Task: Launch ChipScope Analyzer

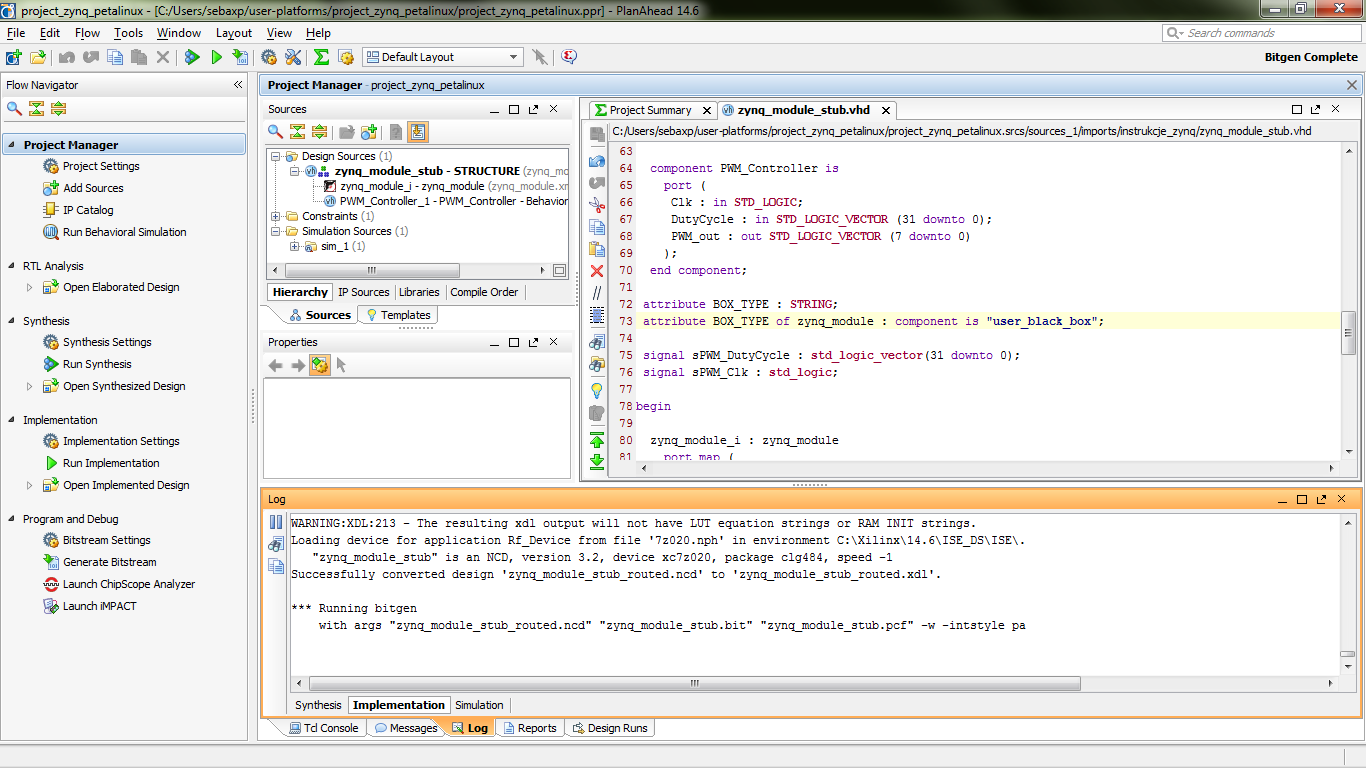Action: point(129,584)
